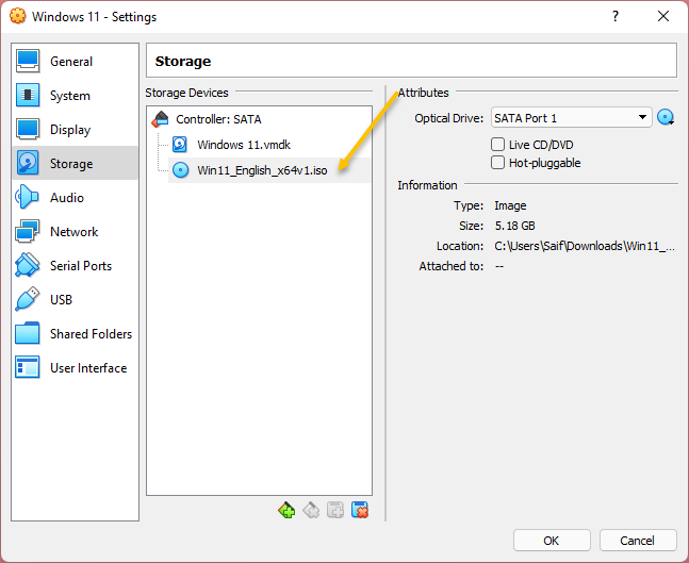Open the System settings category
Viewport: 689px width, 563px height.
[75, 95]
